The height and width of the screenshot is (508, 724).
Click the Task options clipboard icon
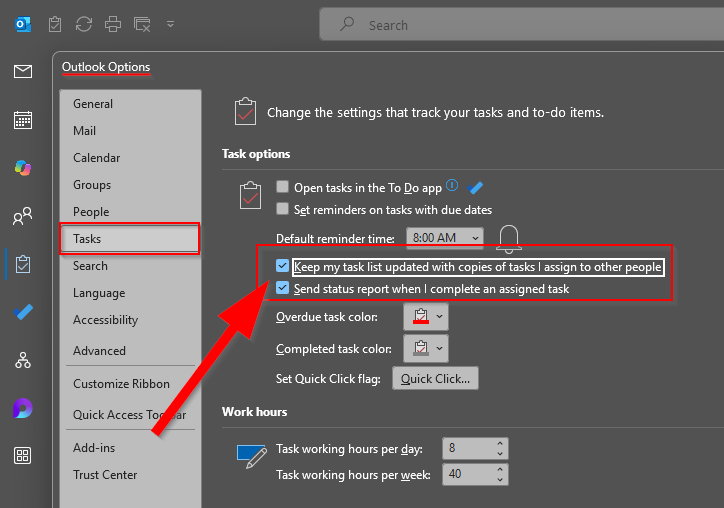pos(250,196)
